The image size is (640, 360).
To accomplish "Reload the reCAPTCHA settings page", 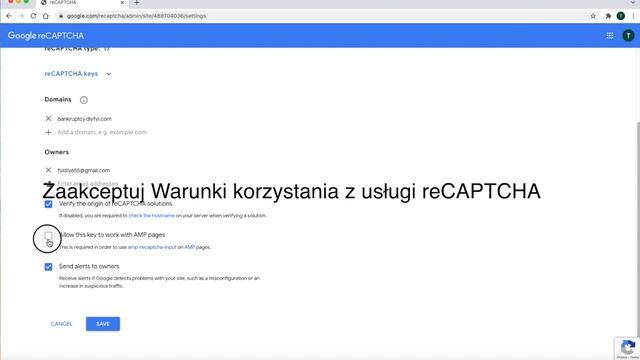I will 33,16.
